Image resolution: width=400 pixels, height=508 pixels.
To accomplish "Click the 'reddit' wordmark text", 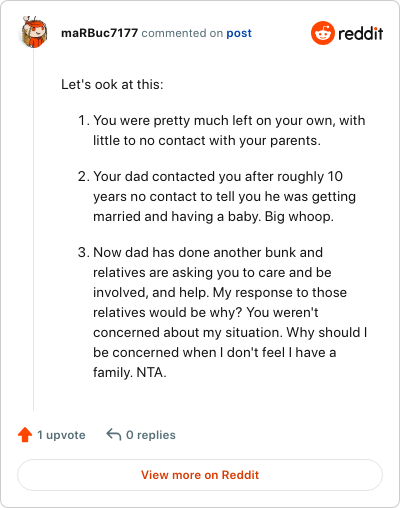I will coord(360,34).
